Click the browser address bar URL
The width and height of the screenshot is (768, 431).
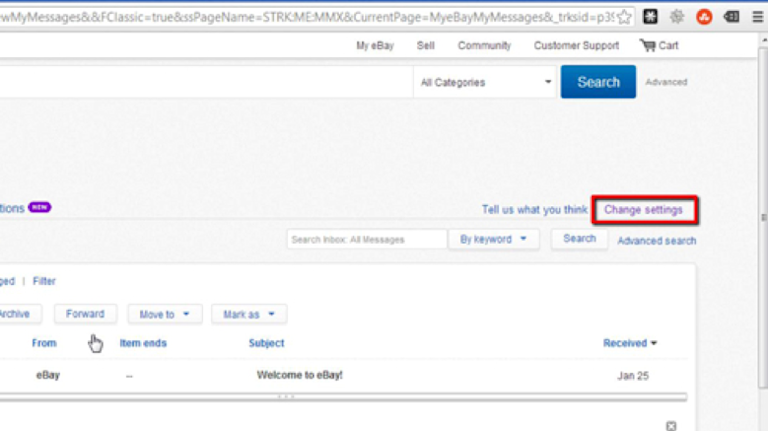[x=309, y=17]
